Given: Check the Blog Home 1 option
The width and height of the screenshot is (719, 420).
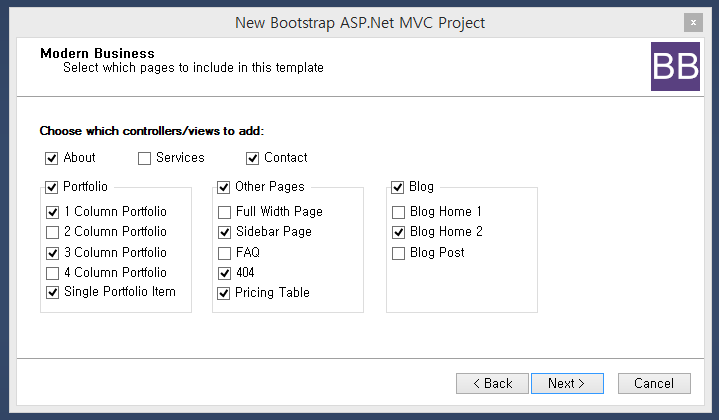Looking at the screenshot, I should (x=399, y=212).
